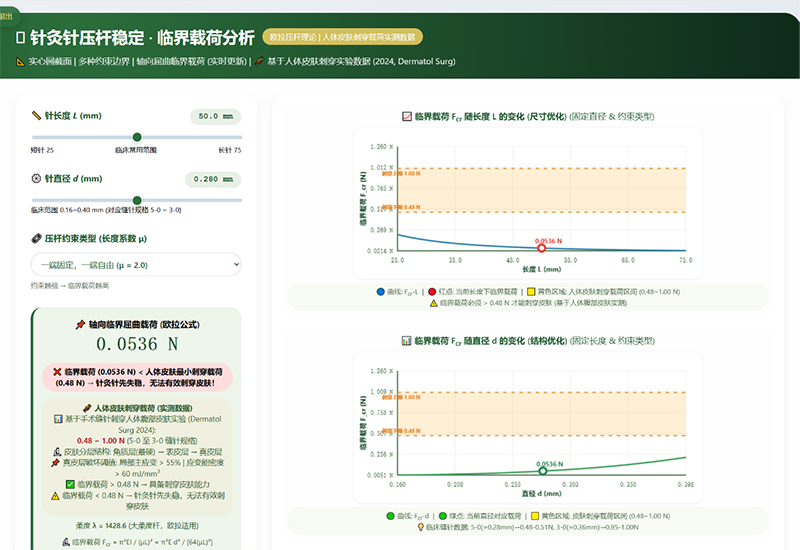This screenshot has height=550, width=800.
Task: Click the needle diameter d slider handle
Action: coord(137,201)
